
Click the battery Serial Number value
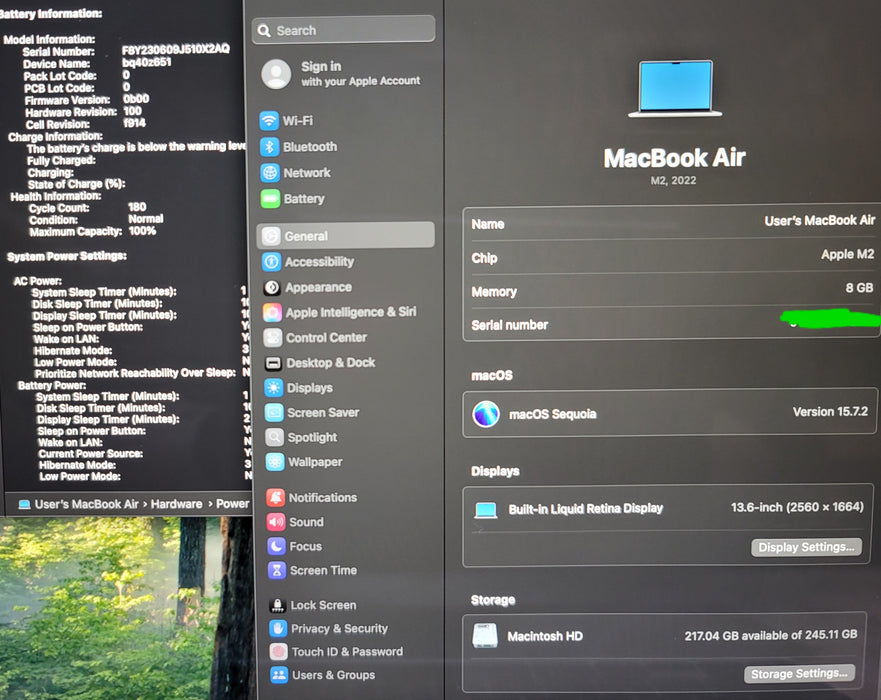click(176, 49)
